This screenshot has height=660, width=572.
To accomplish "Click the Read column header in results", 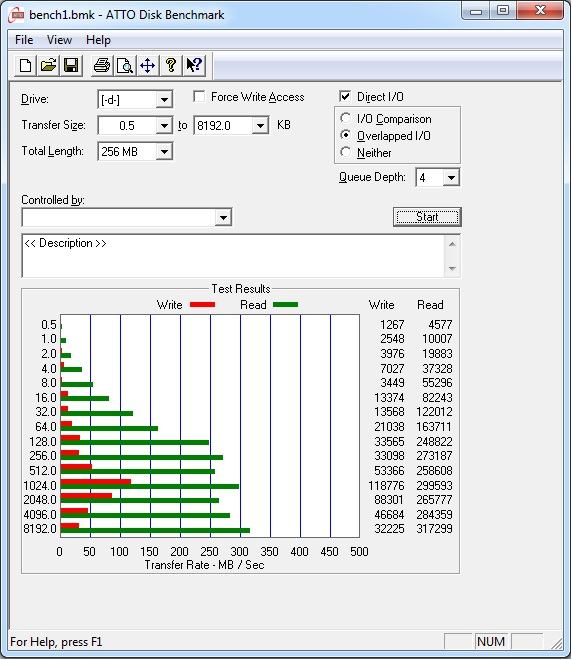I will [x=430, y=305].
